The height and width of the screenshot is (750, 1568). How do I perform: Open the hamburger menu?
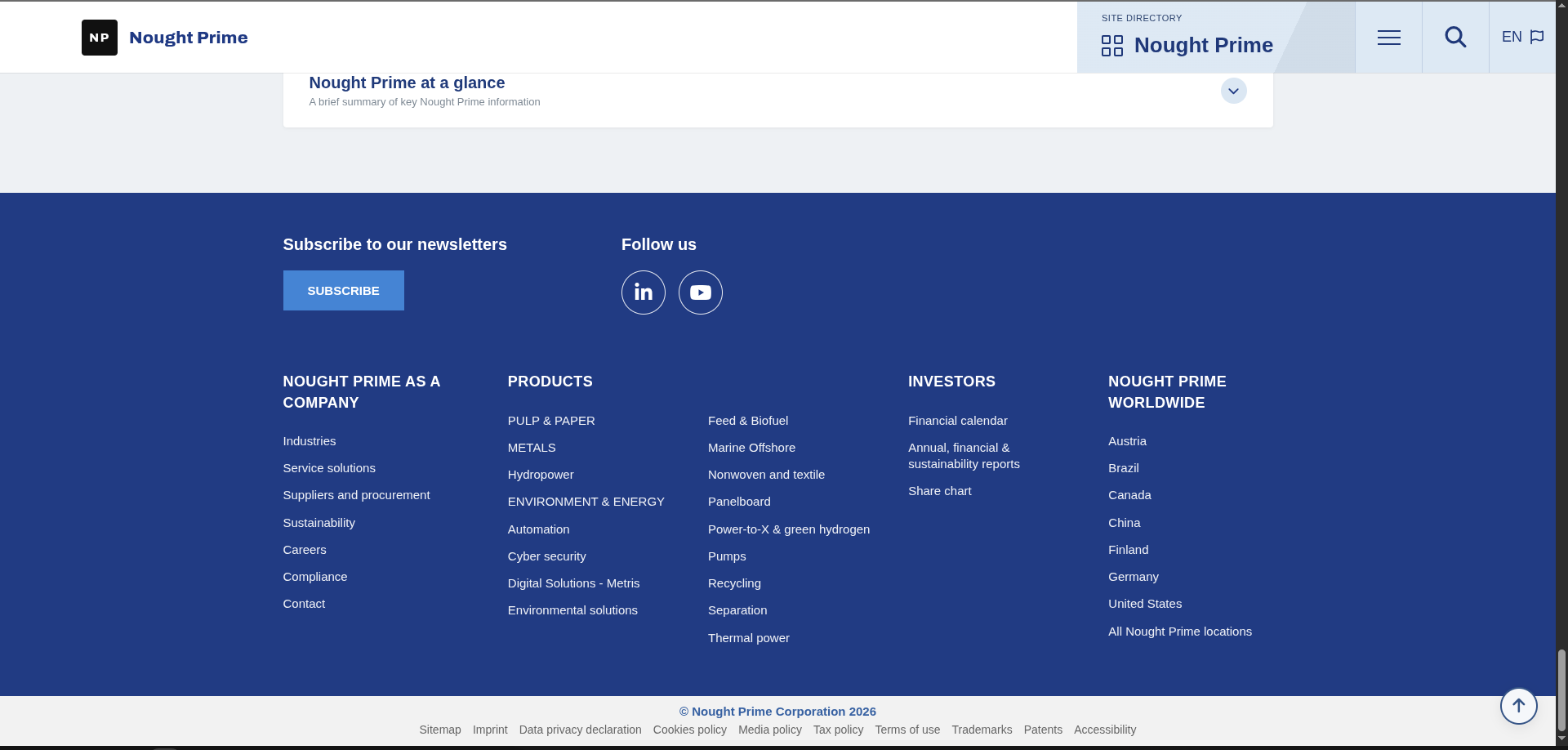(1388, 38)
